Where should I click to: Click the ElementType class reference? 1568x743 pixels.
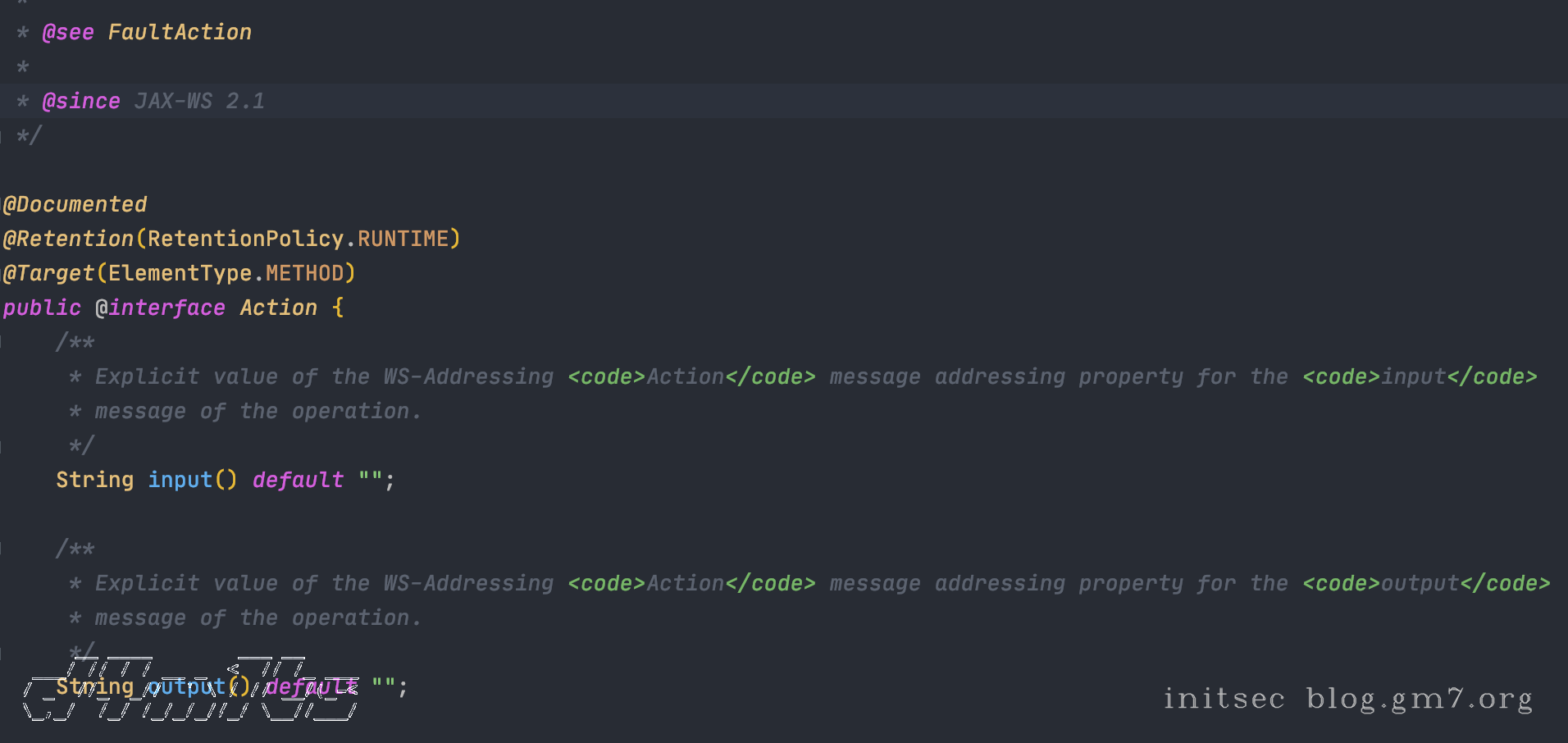[180, 273]
